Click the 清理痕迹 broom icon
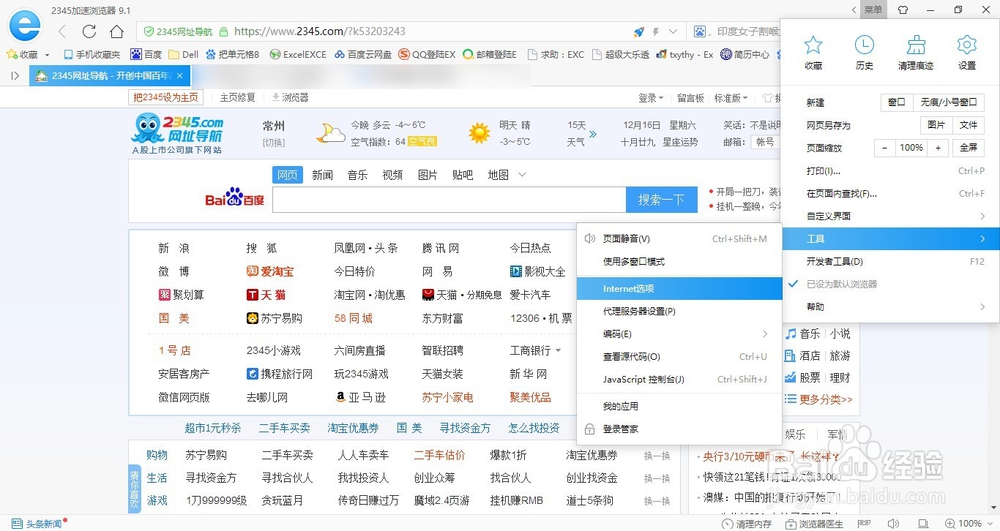Viewport: 1000px width, 531px height. [916, 45]
